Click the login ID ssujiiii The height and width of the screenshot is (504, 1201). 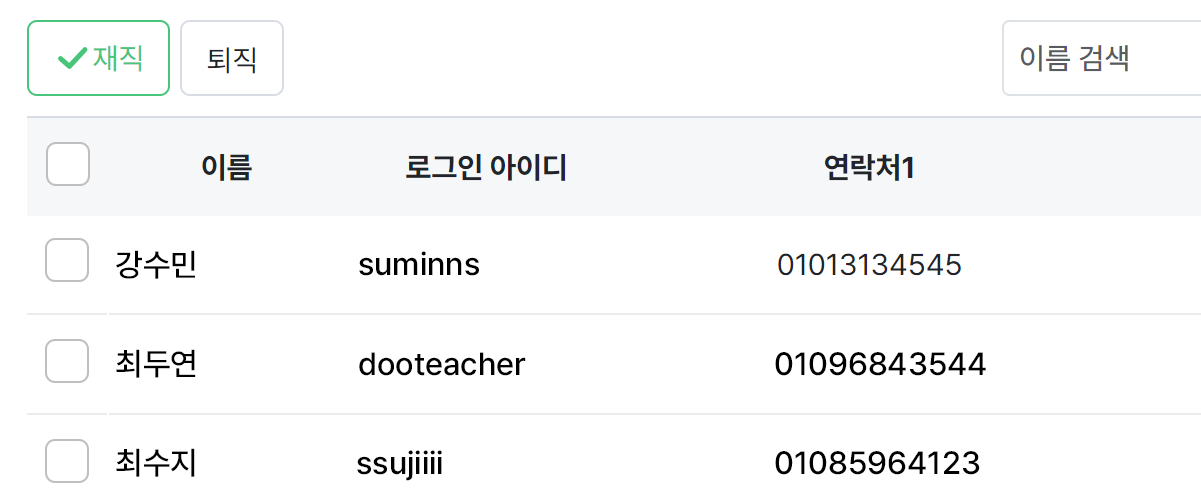click(x=400, y=464)
